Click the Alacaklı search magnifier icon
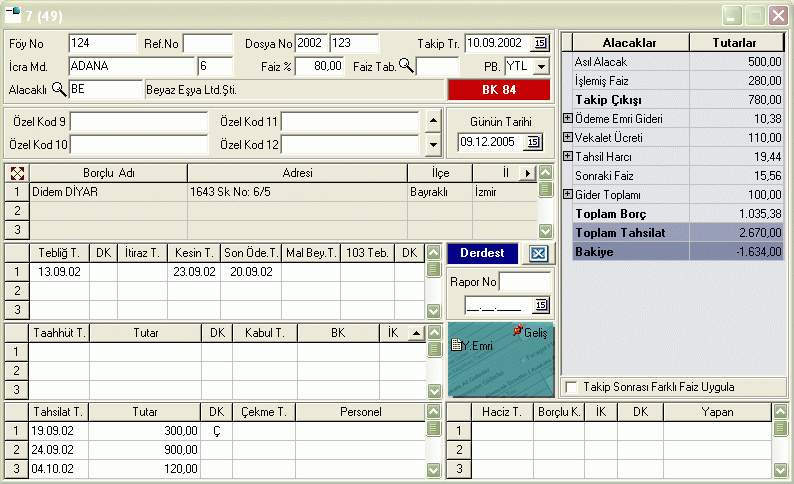The width and height of the screenshot is (794, 484). pyautogui.click(x=59, y=89)
